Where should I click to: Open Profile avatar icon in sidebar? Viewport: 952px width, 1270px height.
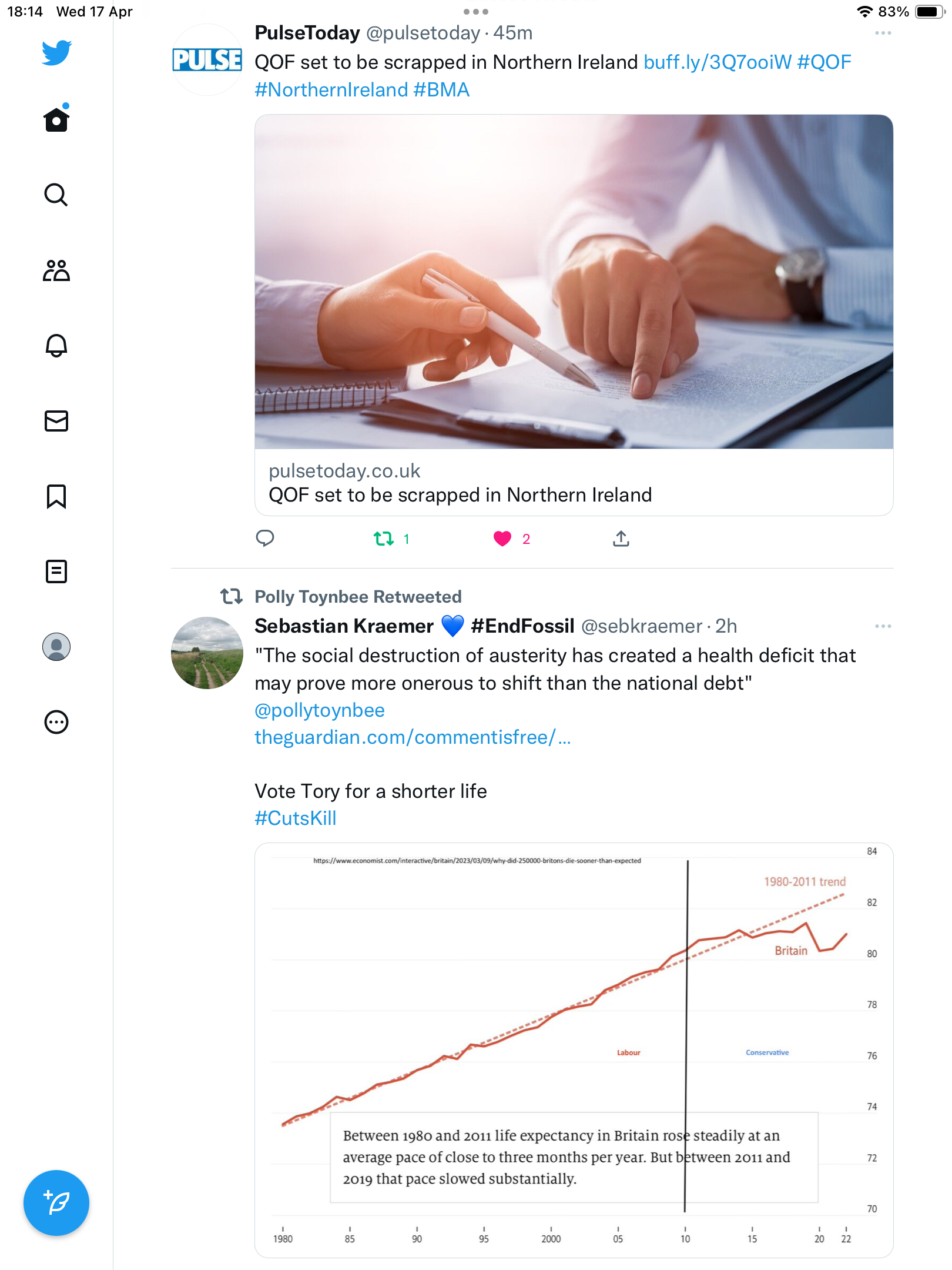coord(56,647)
